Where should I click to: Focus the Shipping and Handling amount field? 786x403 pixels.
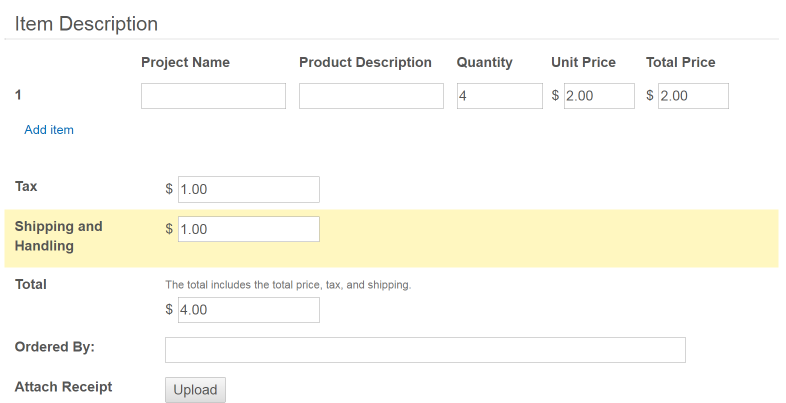pos(248,229)
